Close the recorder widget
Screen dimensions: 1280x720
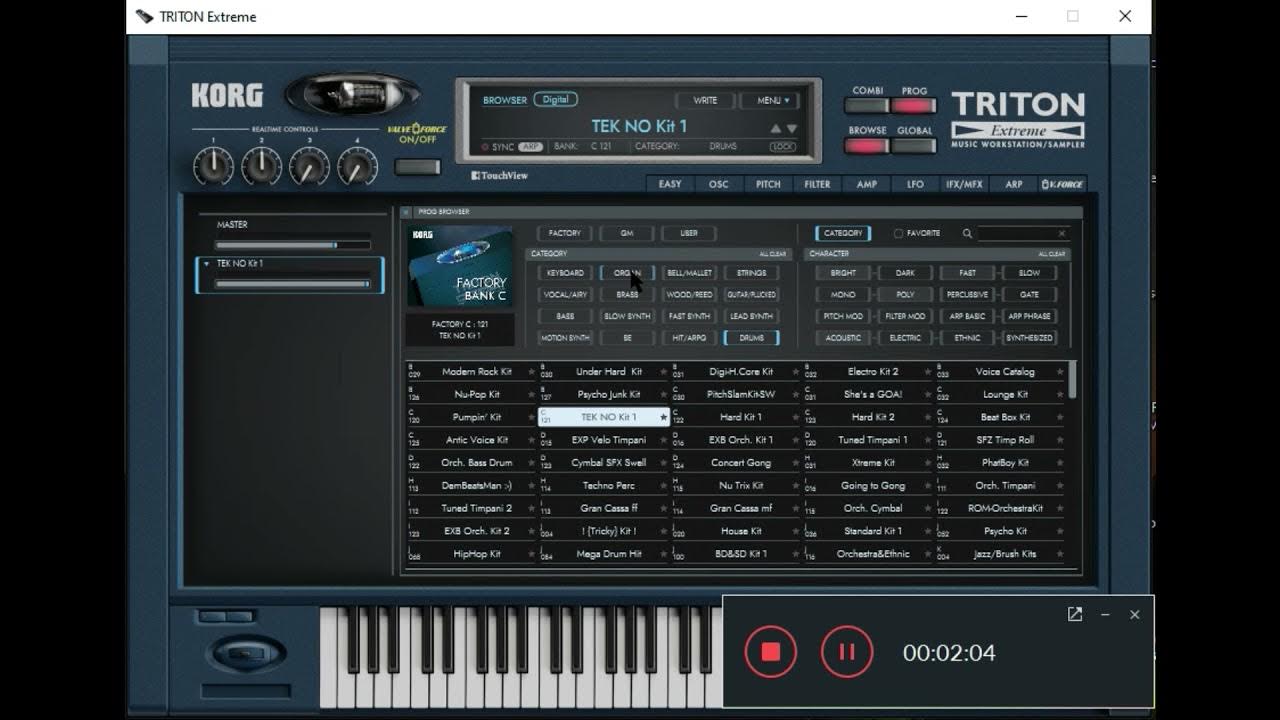pos(1134,614)
